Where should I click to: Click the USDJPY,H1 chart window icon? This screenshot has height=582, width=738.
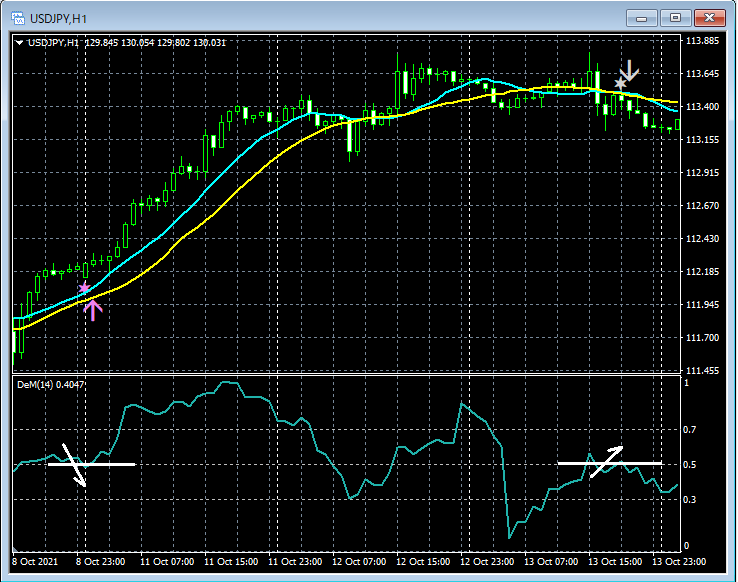click(x=18, y=18)
